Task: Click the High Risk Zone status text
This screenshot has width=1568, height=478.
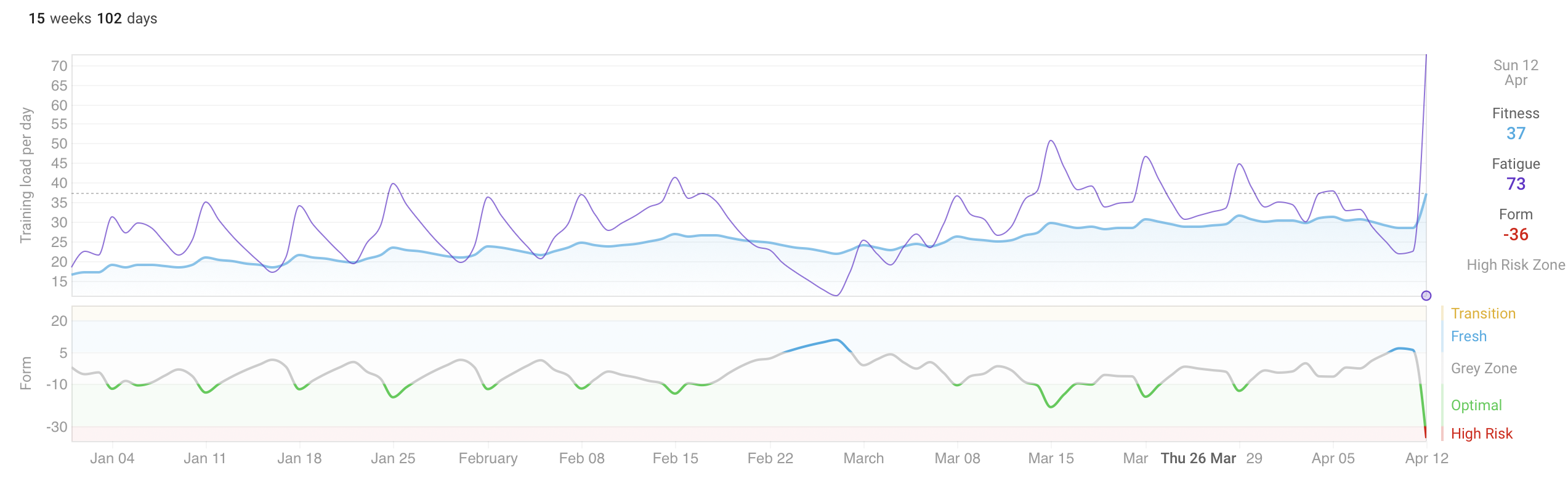Action: pyautogui.click(x=1515, y=265)
